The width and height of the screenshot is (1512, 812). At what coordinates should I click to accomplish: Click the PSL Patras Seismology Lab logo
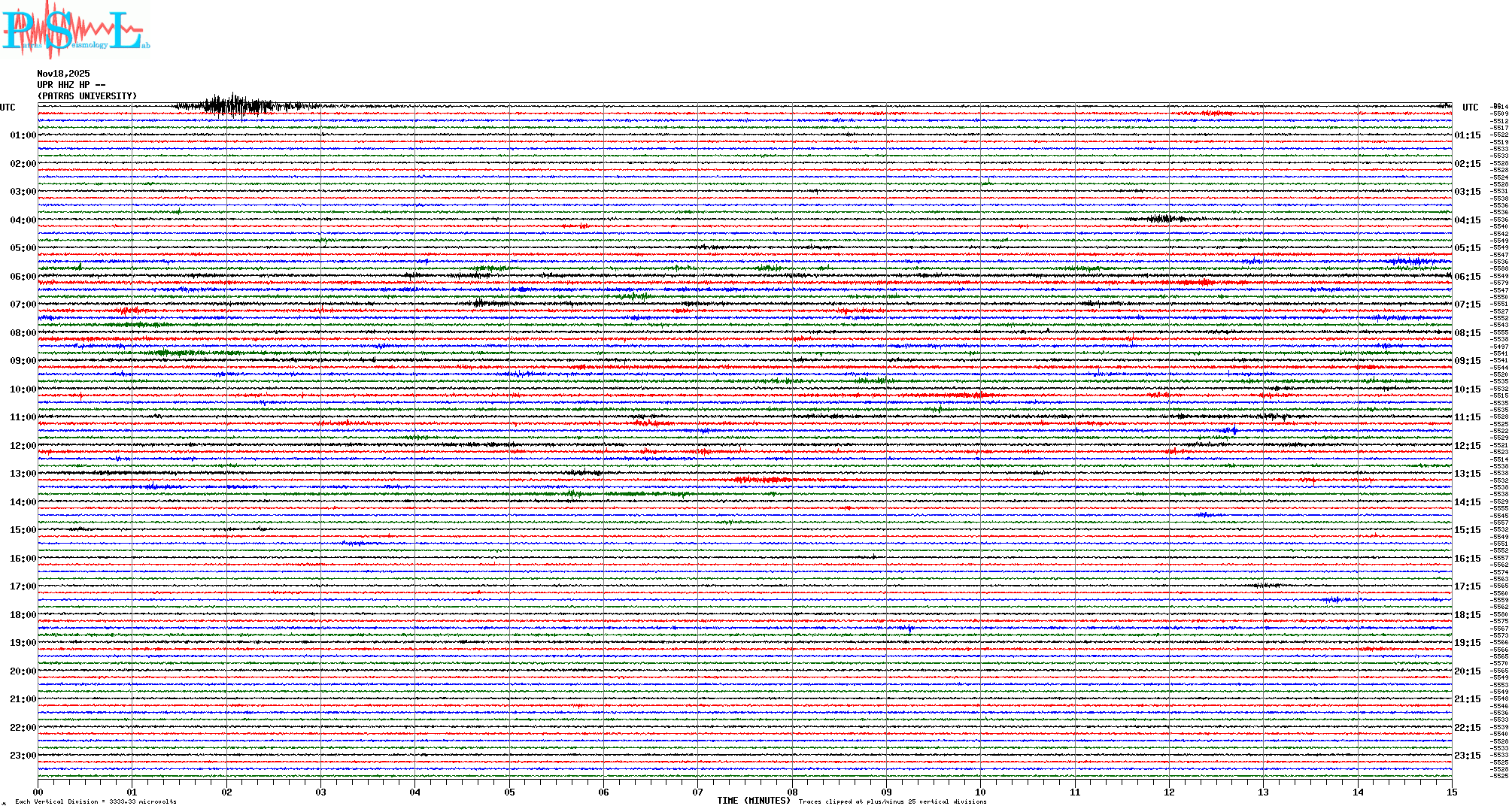pyautogui.click(x=74, y=30)
